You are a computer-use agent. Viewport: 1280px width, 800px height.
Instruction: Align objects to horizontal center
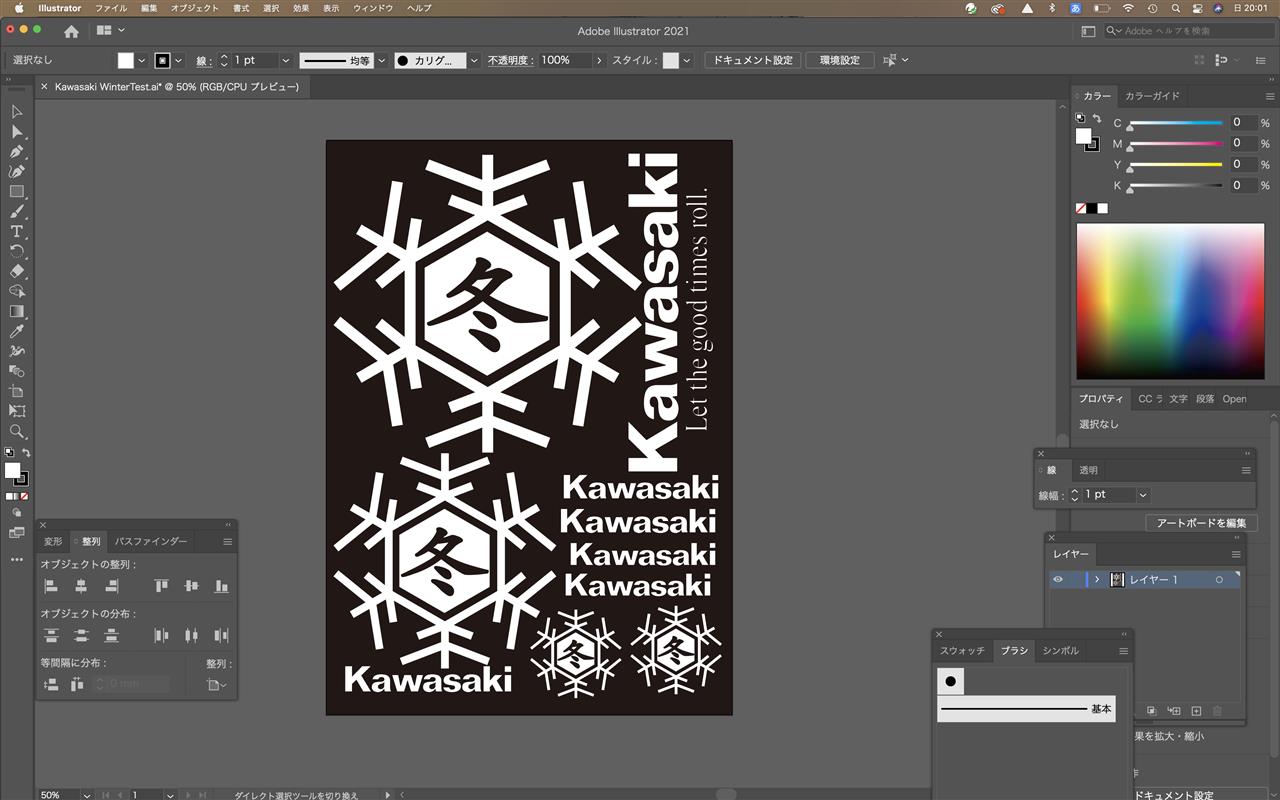coord(81,586)
